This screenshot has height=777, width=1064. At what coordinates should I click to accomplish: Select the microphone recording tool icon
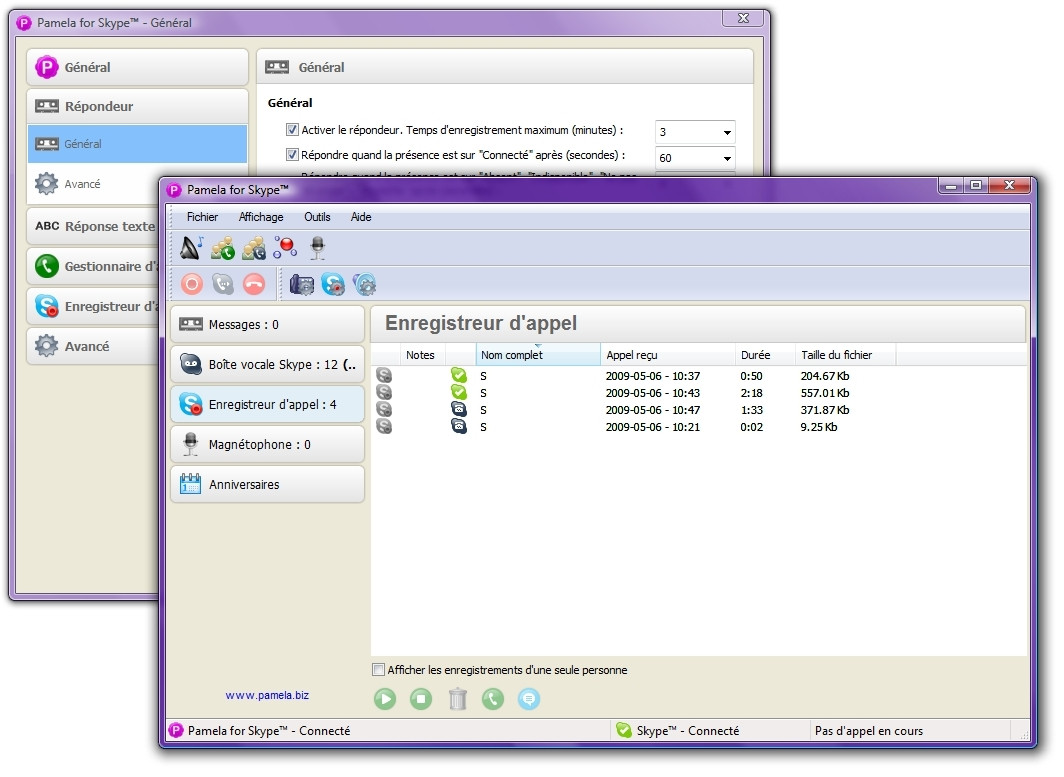tap(318, 245)
